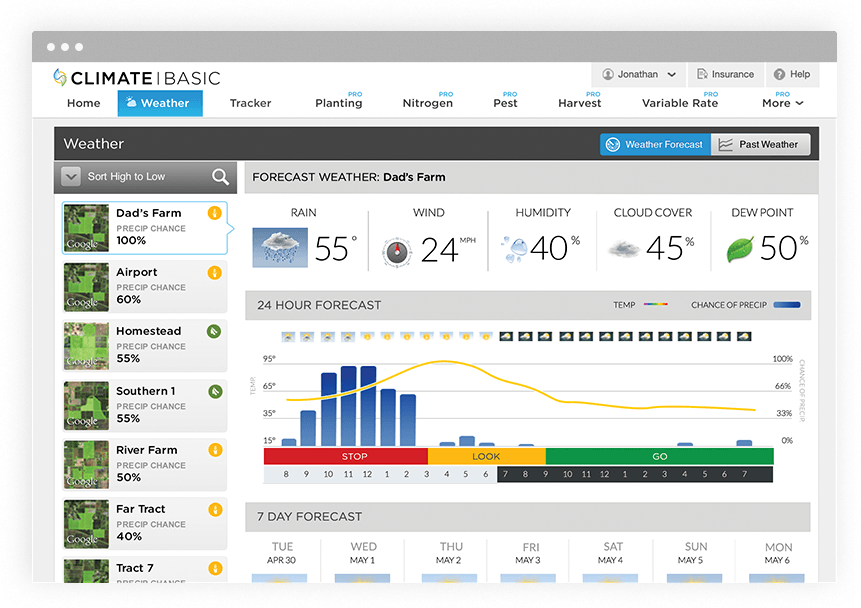Expand the Jonathan account menu
This screenshot has height=608, width=861.
pyautogui.click(x=638, y=73)
